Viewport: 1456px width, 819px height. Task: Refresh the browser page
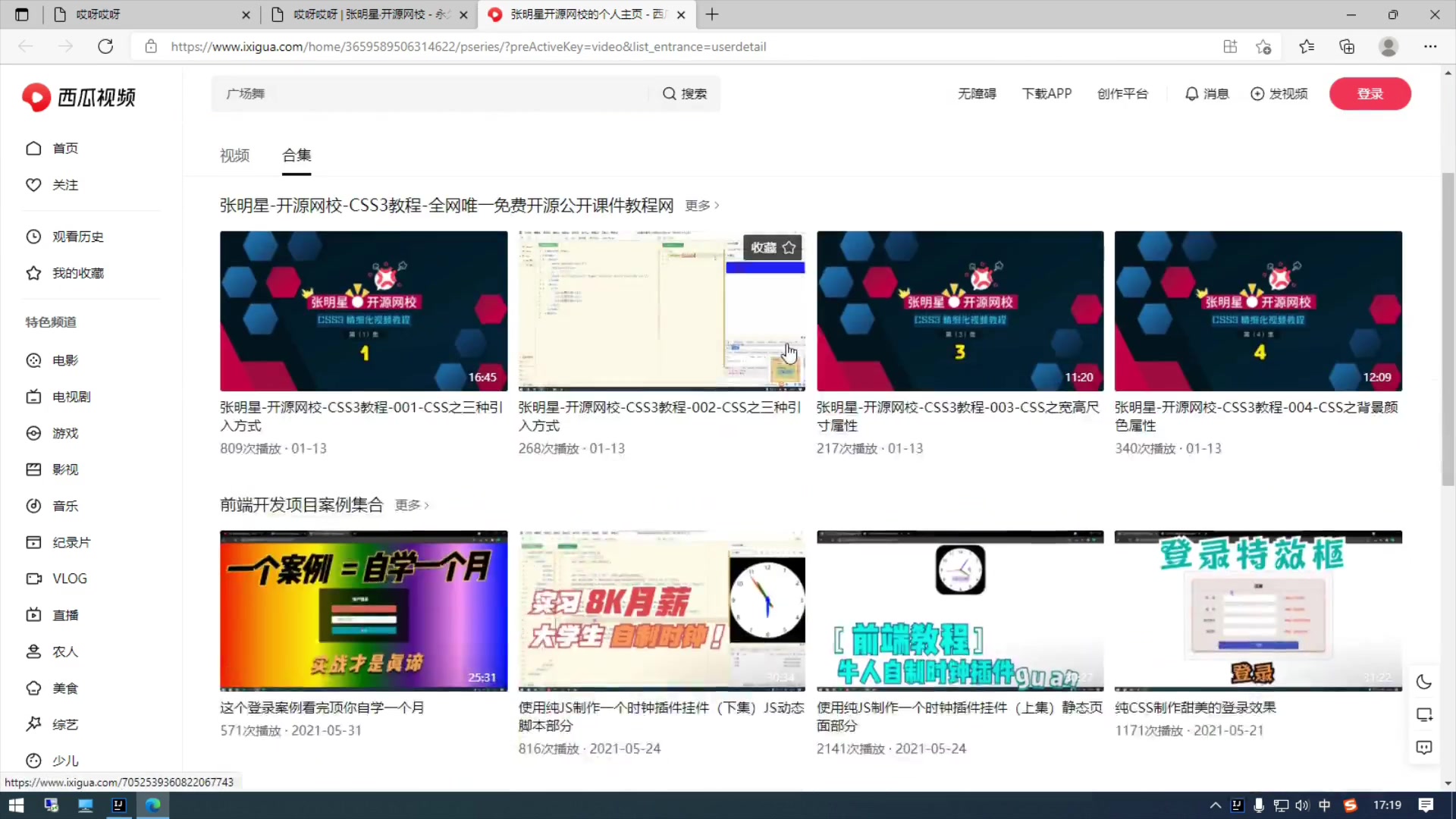coord(105,46)
